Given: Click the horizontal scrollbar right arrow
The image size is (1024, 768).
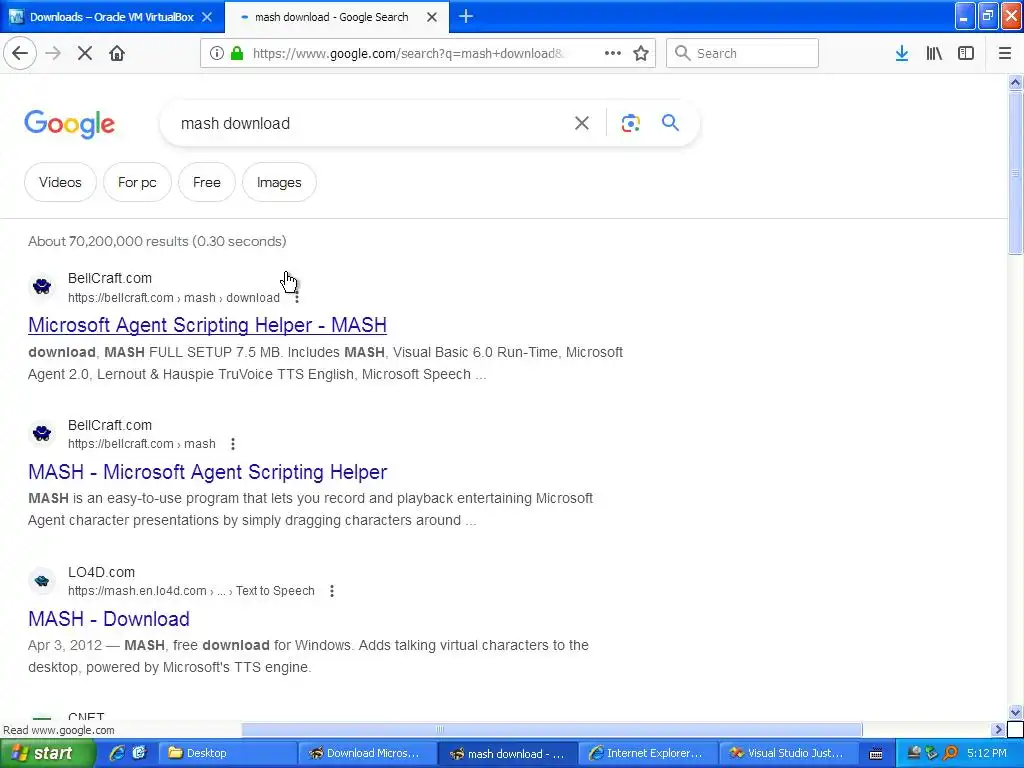Looking at the screenshot, I should click(998, 729).
